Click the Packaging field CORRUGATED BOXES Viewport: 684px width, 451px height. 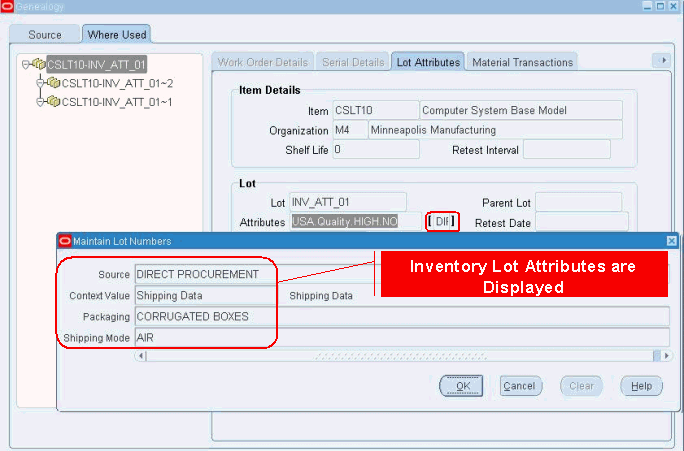coord(402,316)
